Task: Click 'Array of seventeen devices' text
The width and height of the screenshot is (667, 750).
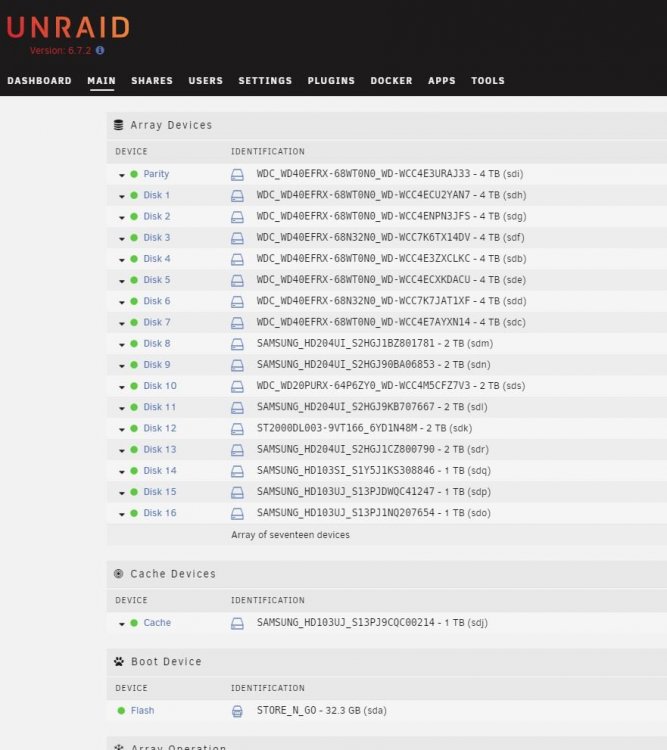Action: point(290,535)
